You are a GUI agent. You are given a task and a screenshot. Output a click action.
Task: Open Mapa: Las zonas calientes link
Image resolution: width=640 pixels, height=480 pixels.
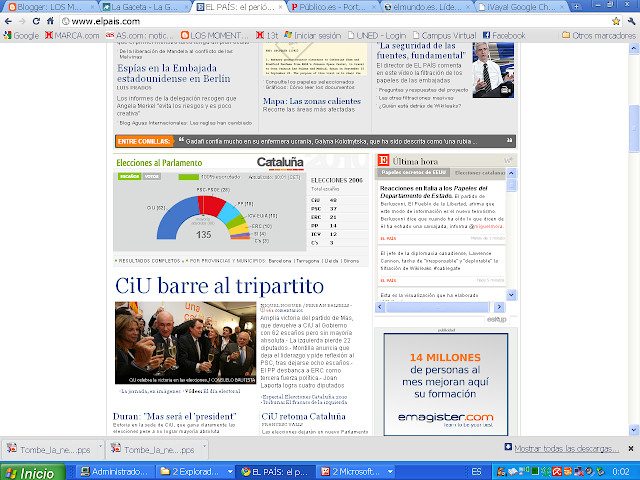(x=312, y=101)
